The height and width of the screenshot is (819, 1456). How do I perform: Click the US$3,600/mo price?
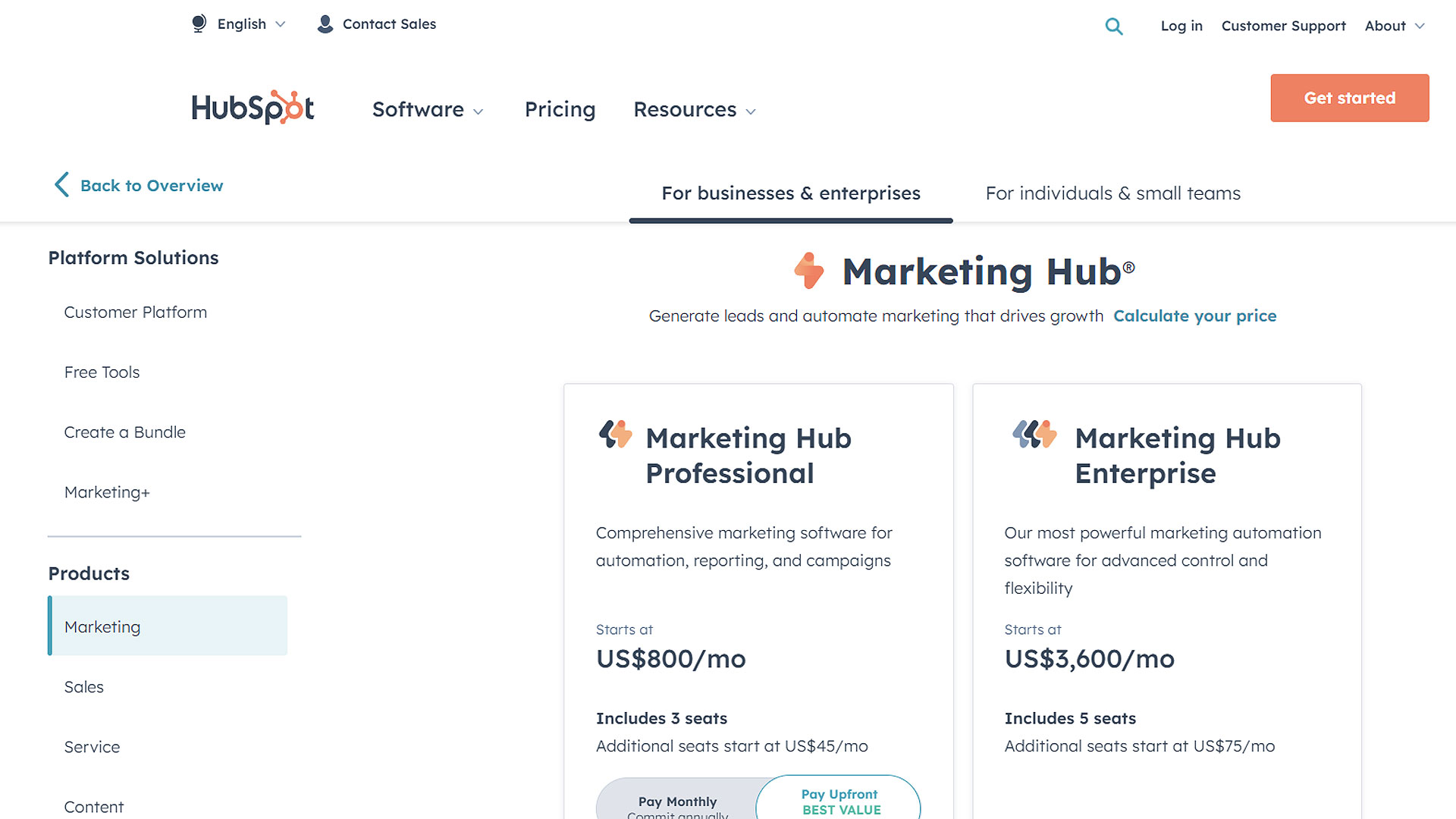pyautogui.click(x=1089, y=659)
